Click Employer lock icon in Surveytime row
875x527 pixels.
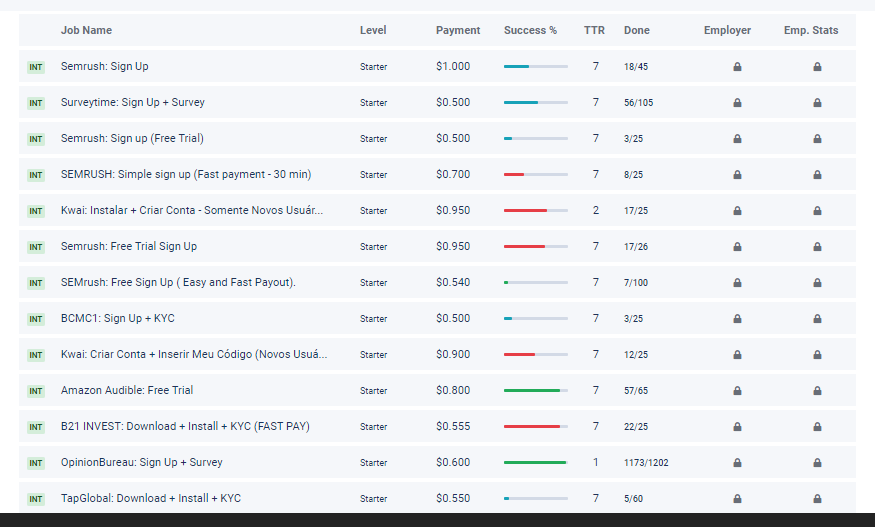click(737, 103)
